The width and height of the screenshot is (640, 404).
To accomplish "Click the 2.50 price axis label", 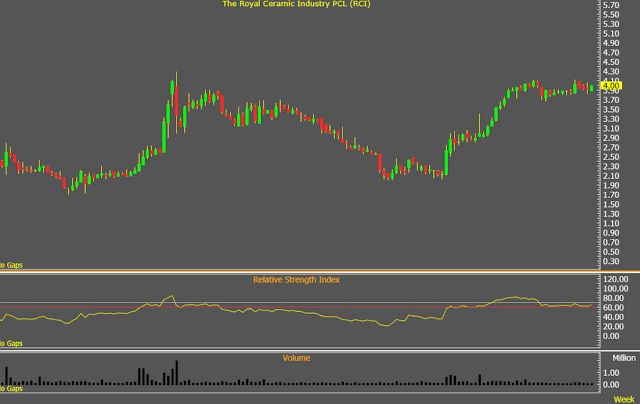I will [x=611, y=157].
